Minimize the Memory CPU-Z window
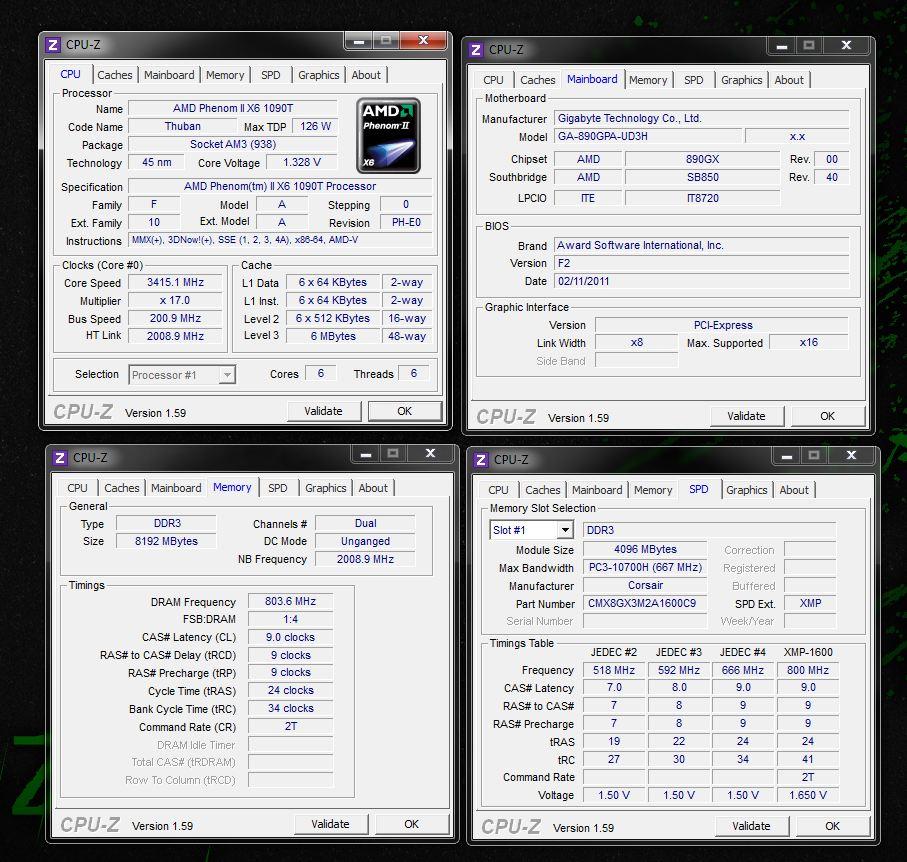Image resolution: width=907 pixels, height=862 pixels. [366, 454]
